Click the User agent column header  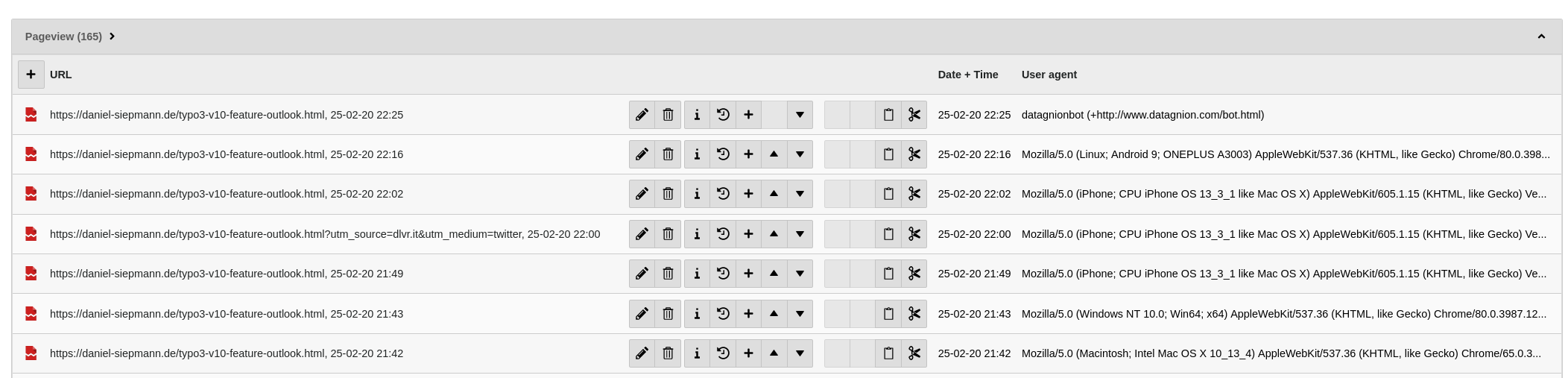pyautogui.click(x=1049, y=75)
